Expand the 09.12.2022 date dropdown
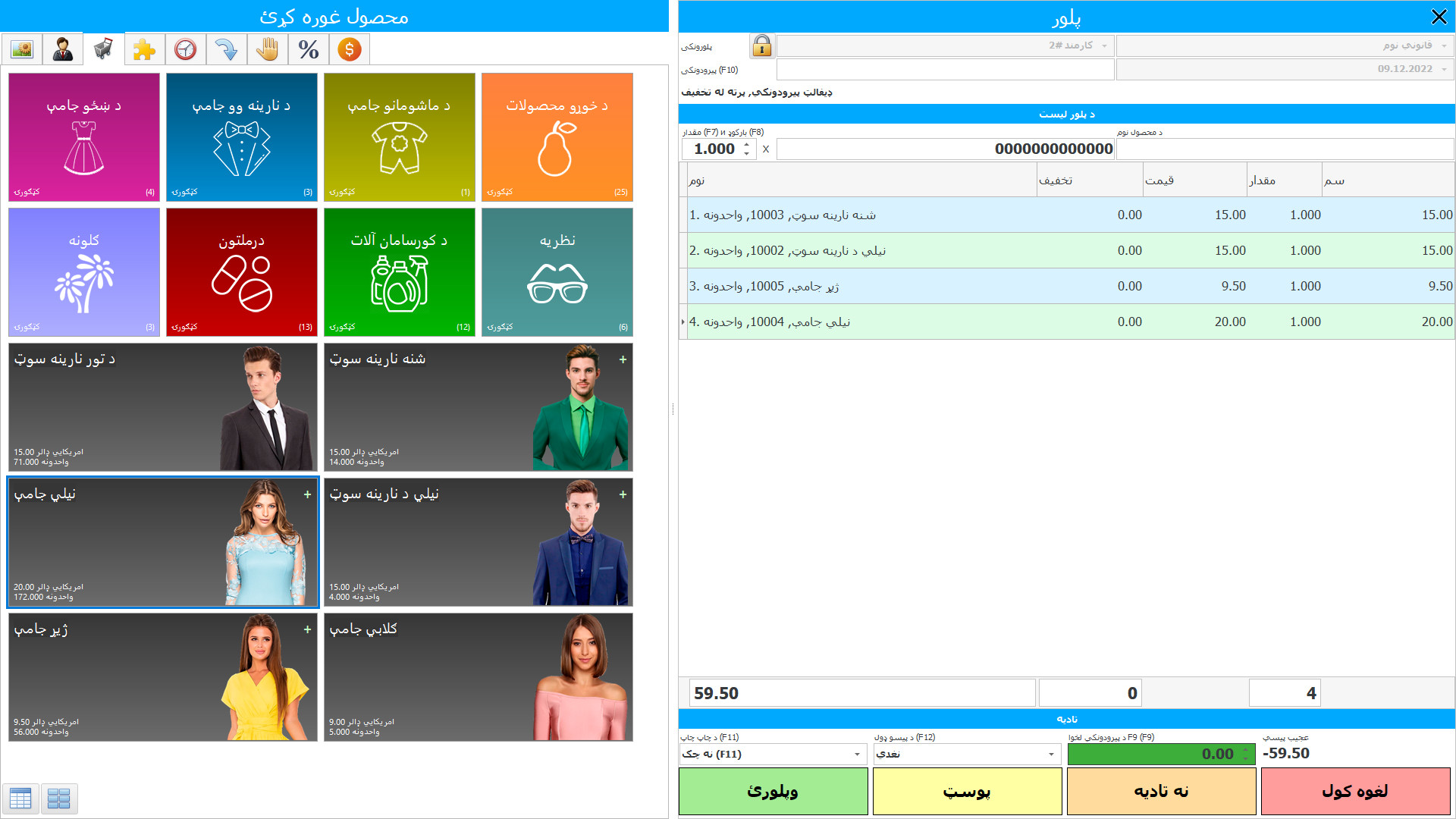Image resolution: width=1456 pixels, height=819 pixels. (1443, 69)
